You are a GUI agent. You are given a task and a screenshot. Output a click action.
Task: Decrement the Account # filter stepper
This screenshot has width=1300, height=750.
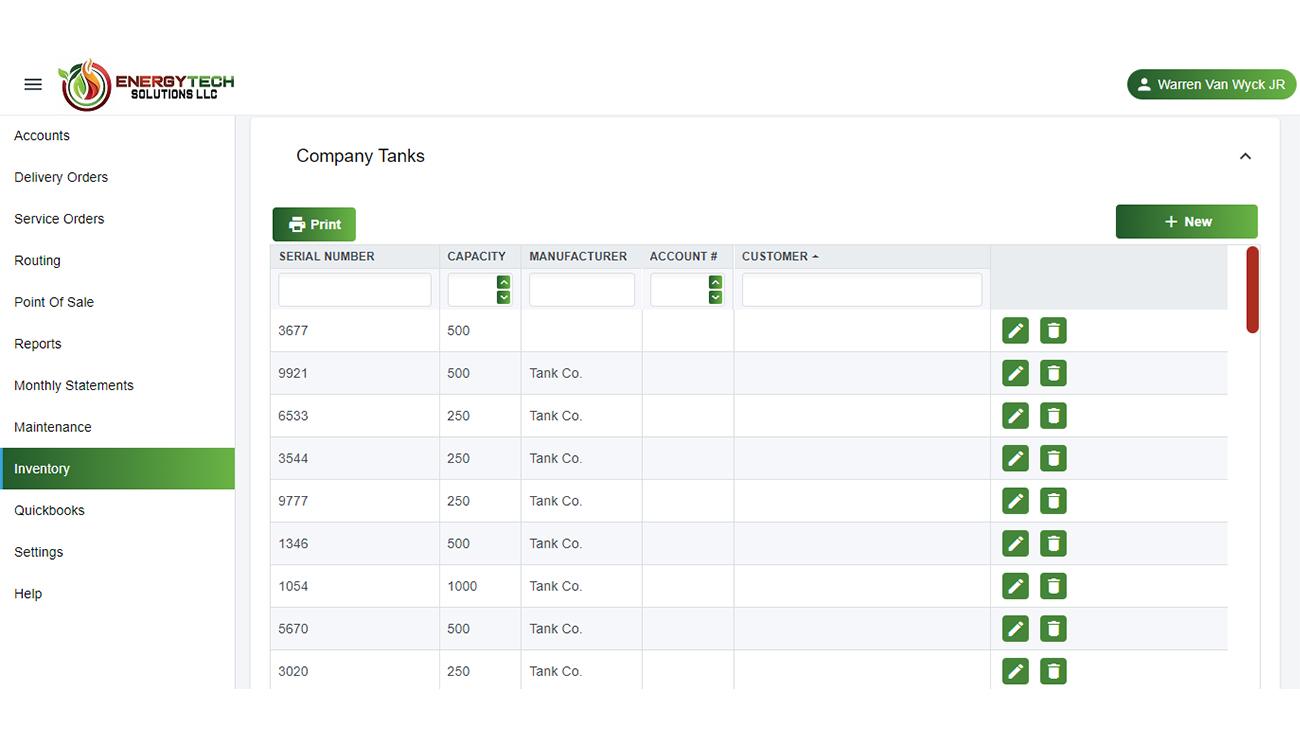coord(715,296)
